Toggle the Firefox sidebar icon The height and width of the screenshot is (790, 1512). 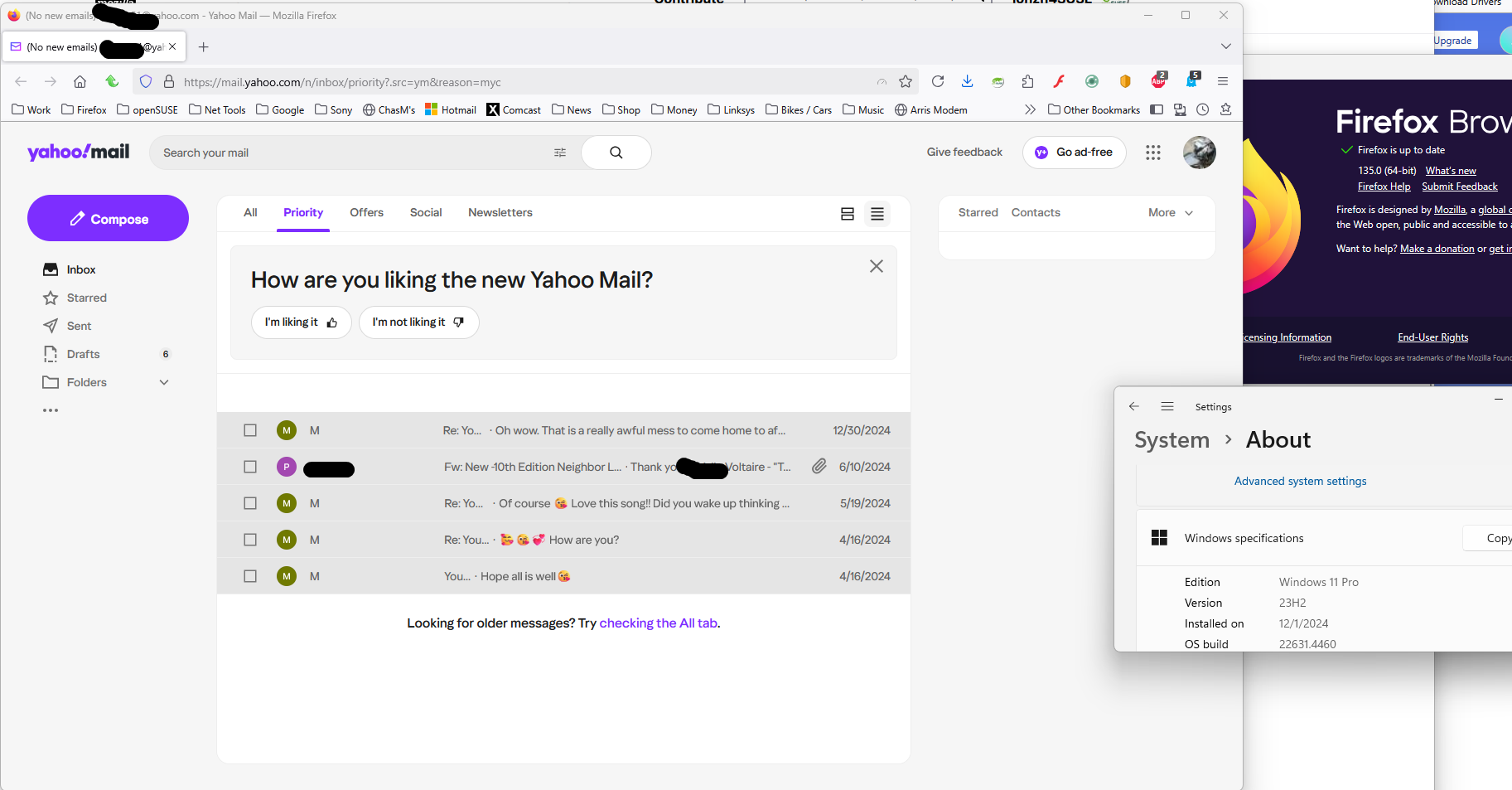click(1157, 109)
